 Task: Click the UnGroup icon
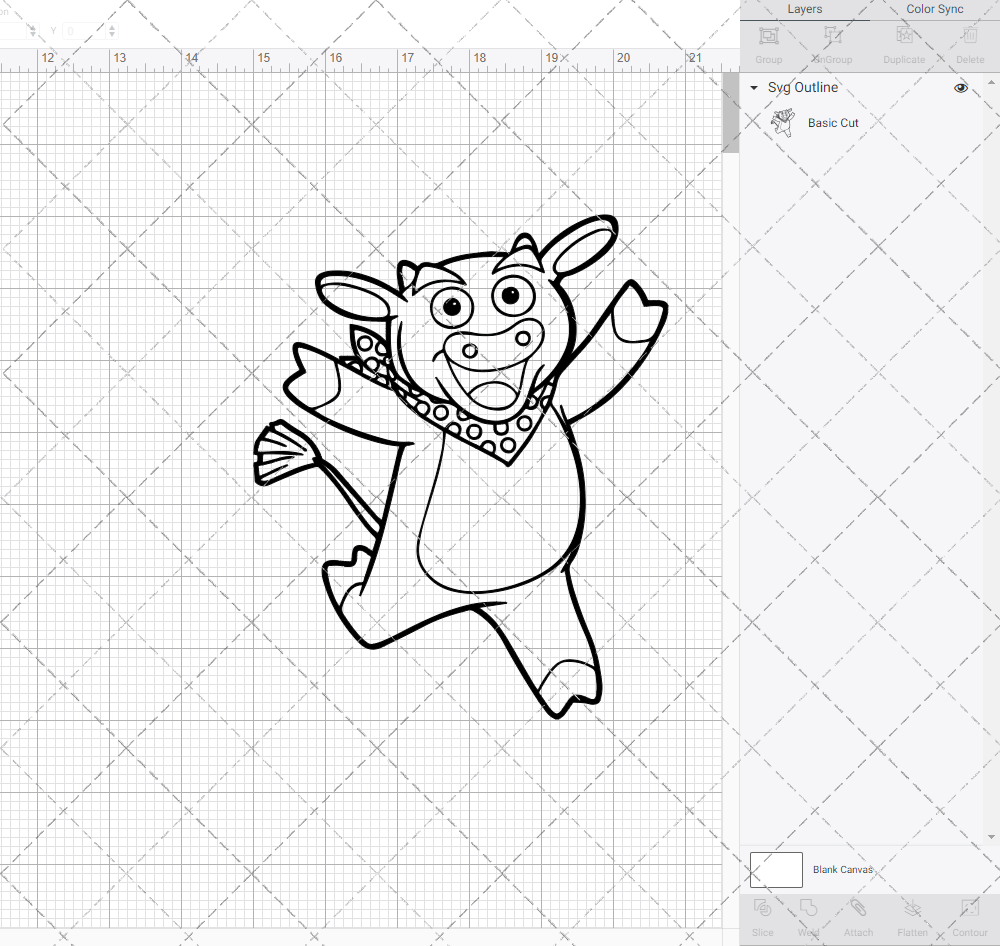831,40
